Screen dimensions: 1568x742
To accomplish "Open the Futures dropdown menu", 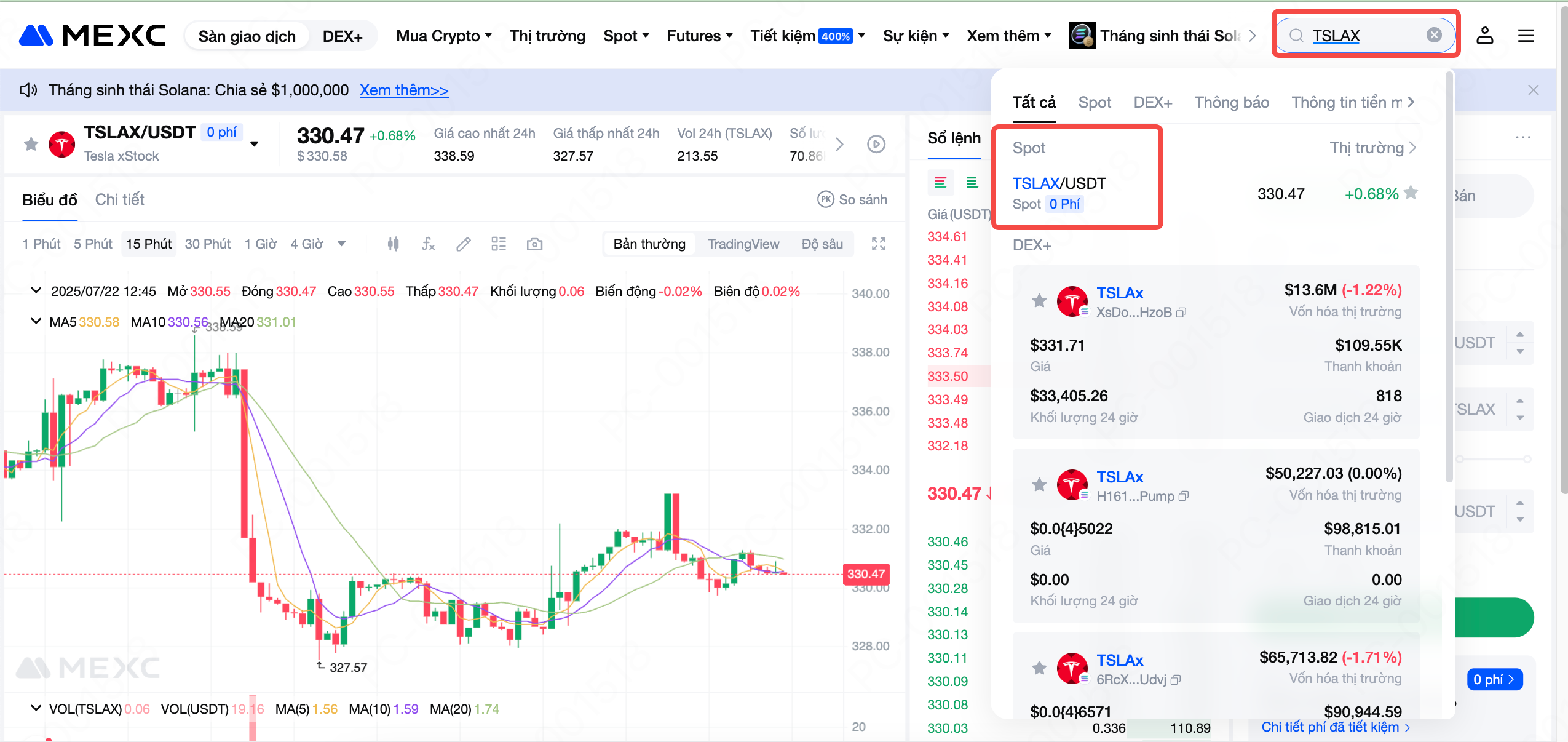I will click(x=700, y=36).
